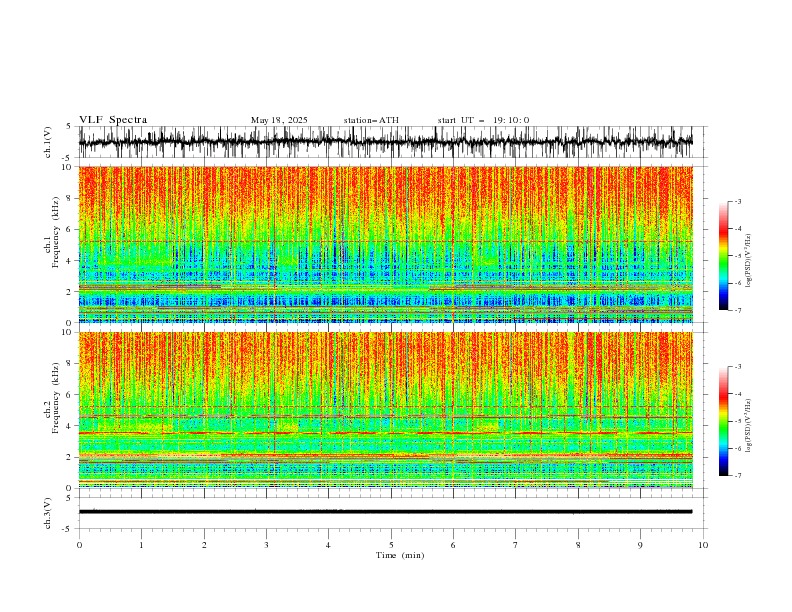Click the red 3.5 kHz line in ch.2
792x612 pixels.
point(386,433)
